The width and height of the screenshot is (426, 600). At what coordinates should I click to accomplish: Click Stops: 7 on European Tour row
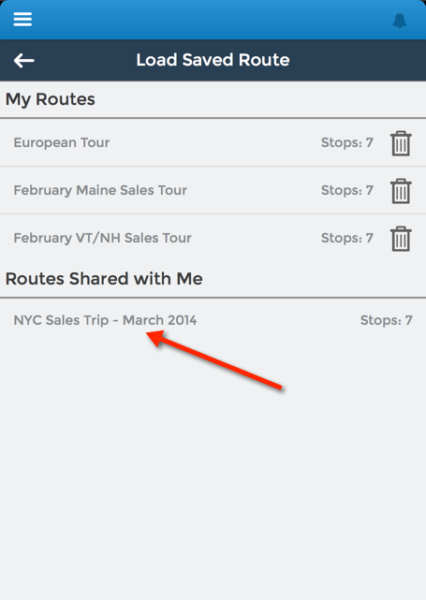point(347,143)
